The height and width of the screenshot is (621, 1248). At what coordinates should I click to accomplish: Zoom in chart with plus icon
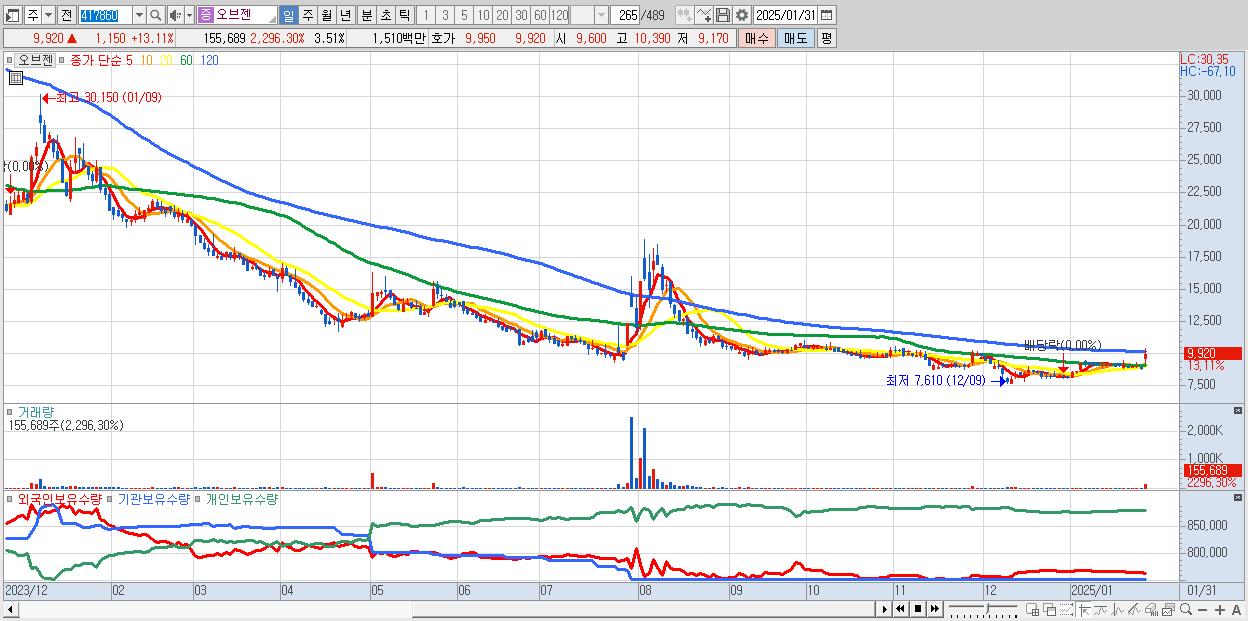pos(1220,610)
